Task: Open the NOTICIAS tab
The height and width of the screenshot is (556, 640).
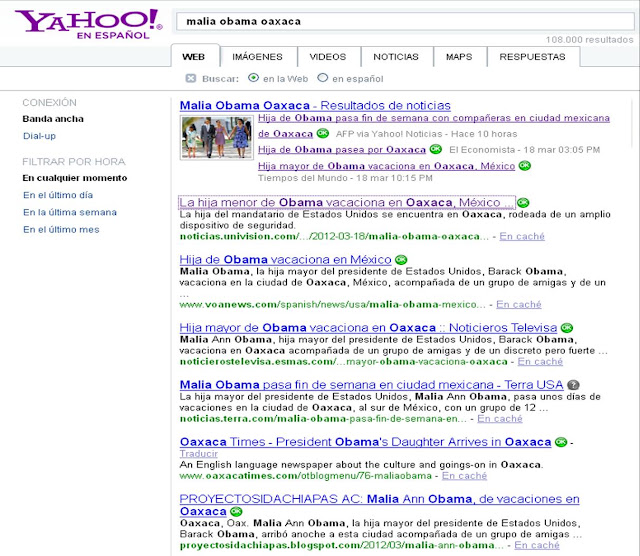Action: click(x=396, y=57)
